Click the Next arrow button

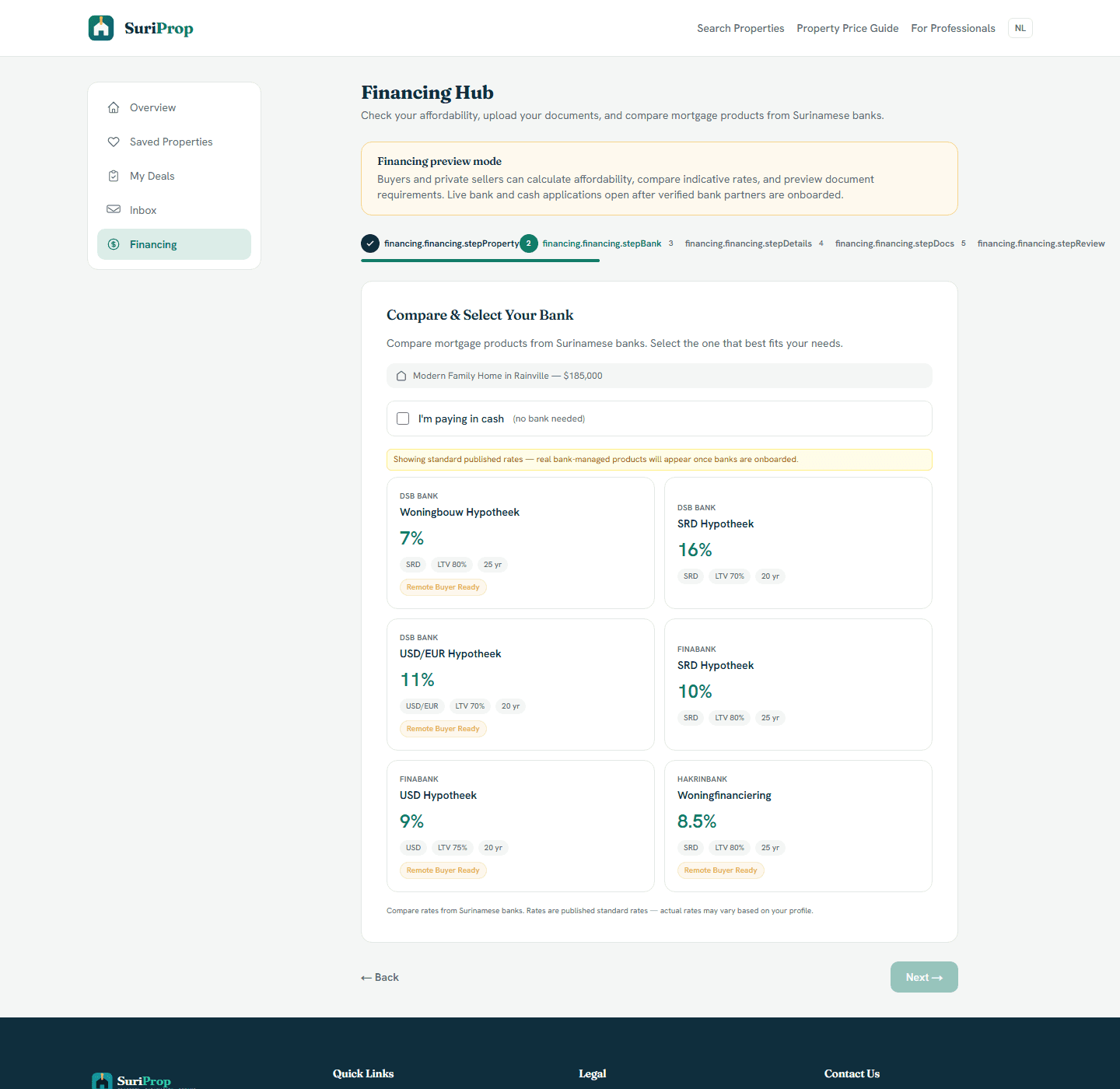point(924,977)
